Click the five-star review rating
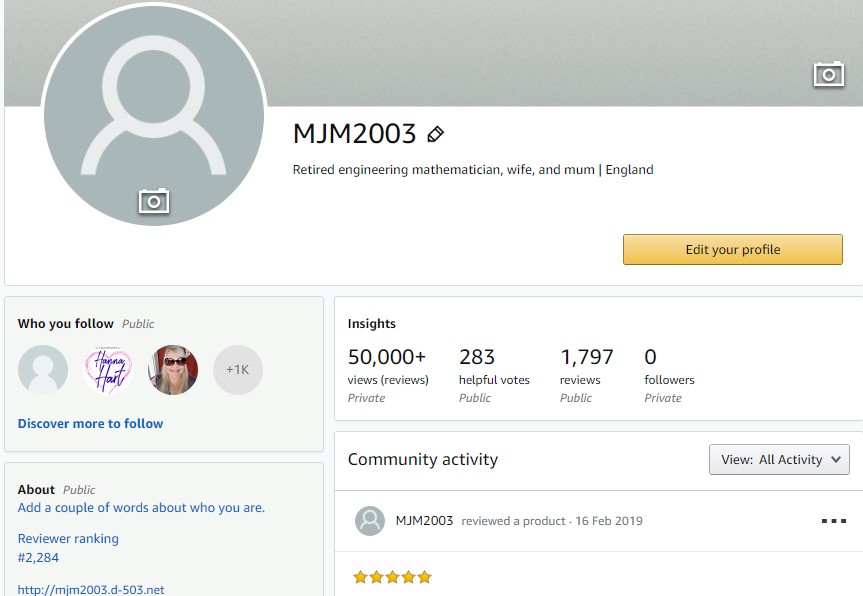The width and height of the screenshot is (863, 596). [x=392, y=577]
